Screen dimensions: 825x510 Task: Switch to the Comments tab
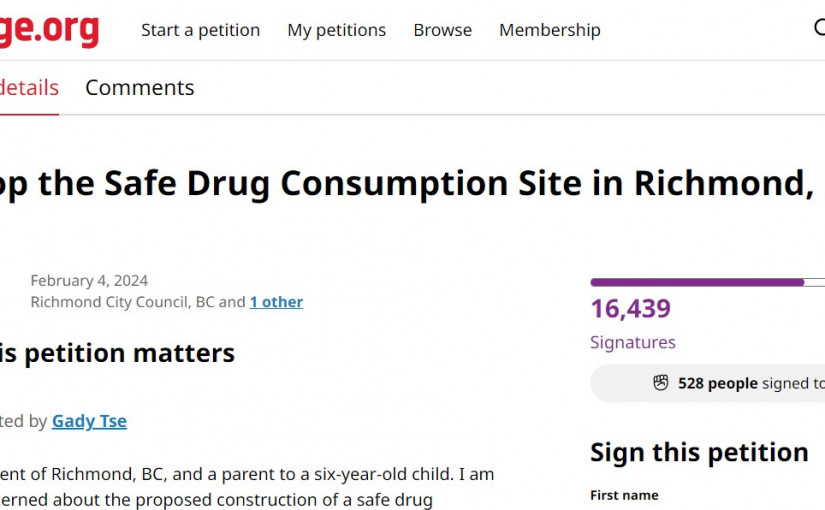click(x=139, y=88)
